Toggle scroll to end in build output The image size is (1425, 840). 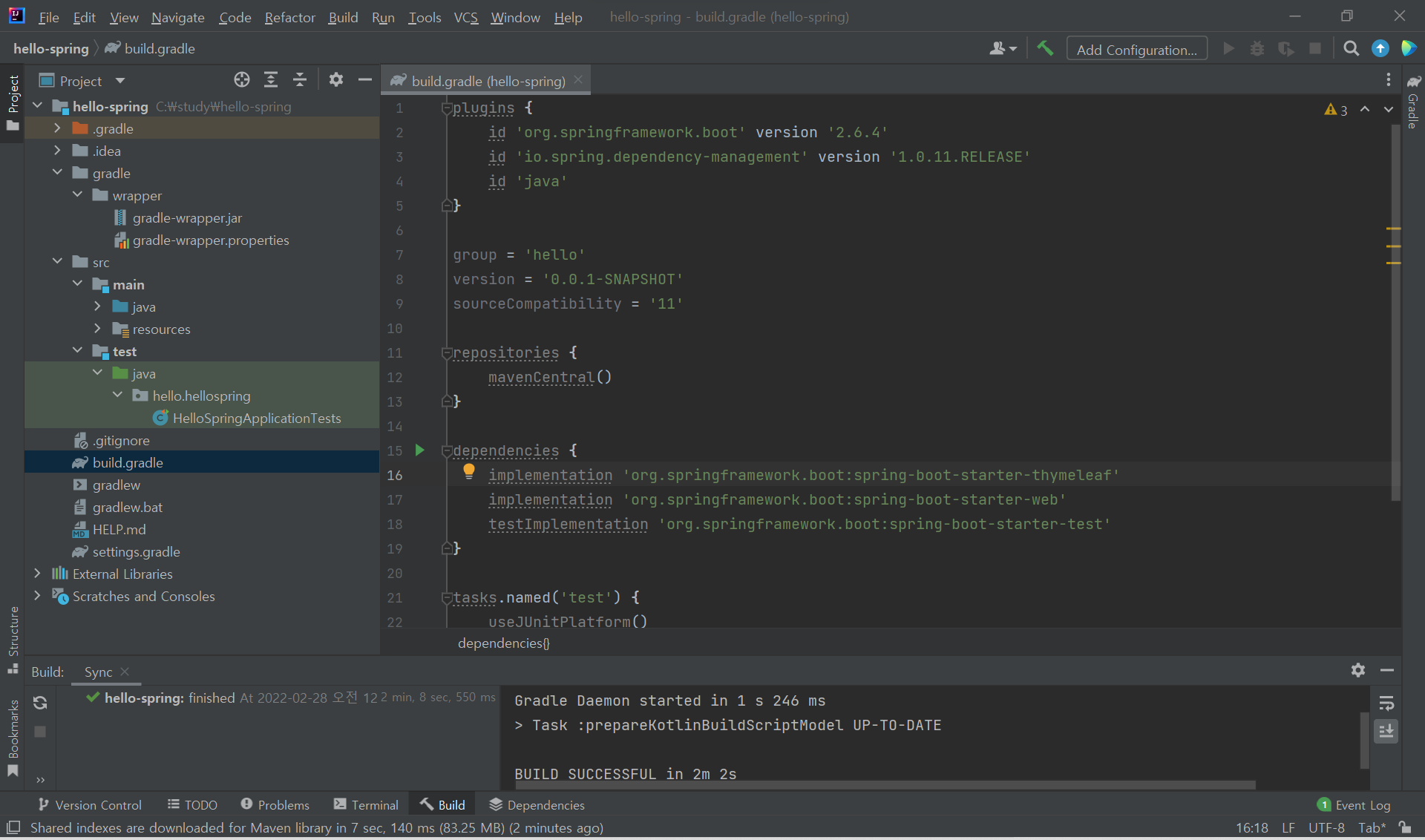pos(1386,731)
